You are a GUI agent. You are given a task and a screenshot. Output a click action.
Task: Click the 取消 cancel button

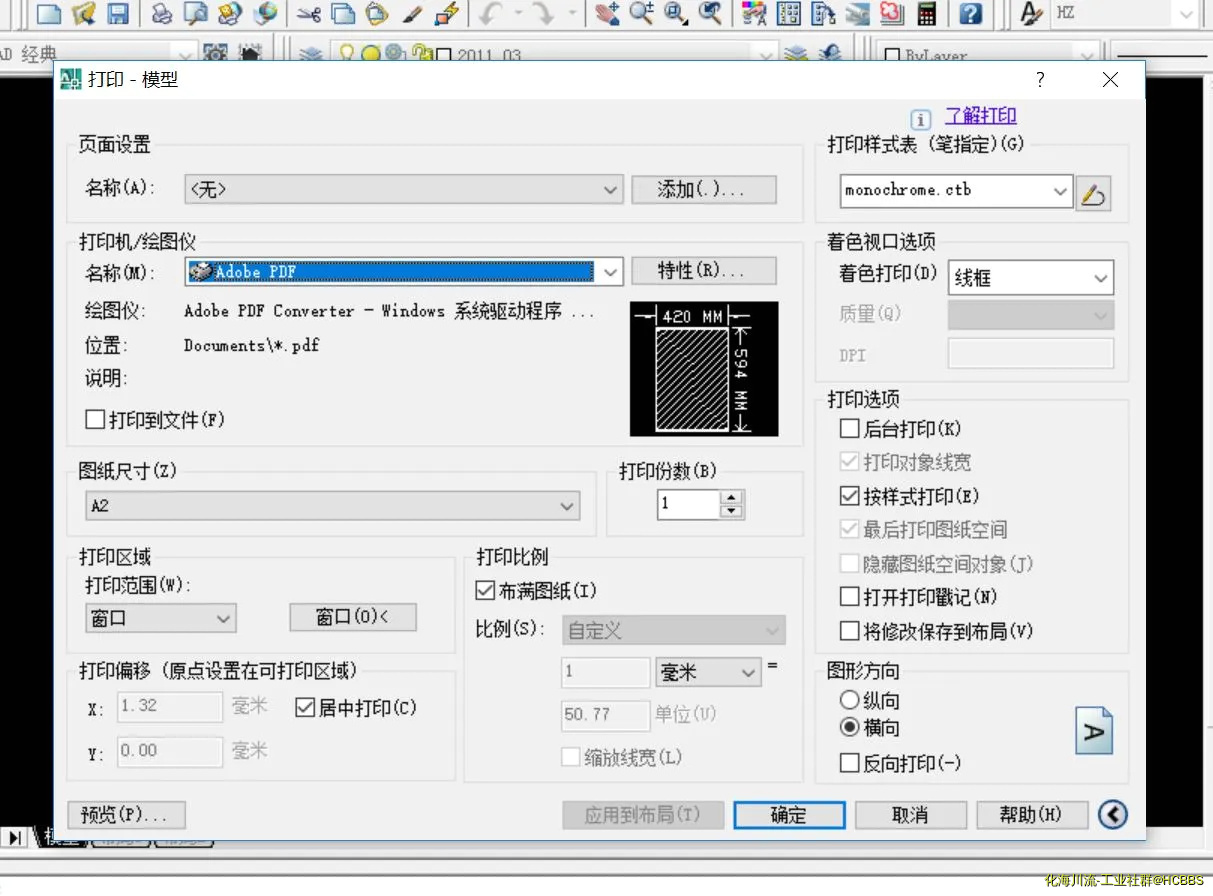click(x=910, y=815)
